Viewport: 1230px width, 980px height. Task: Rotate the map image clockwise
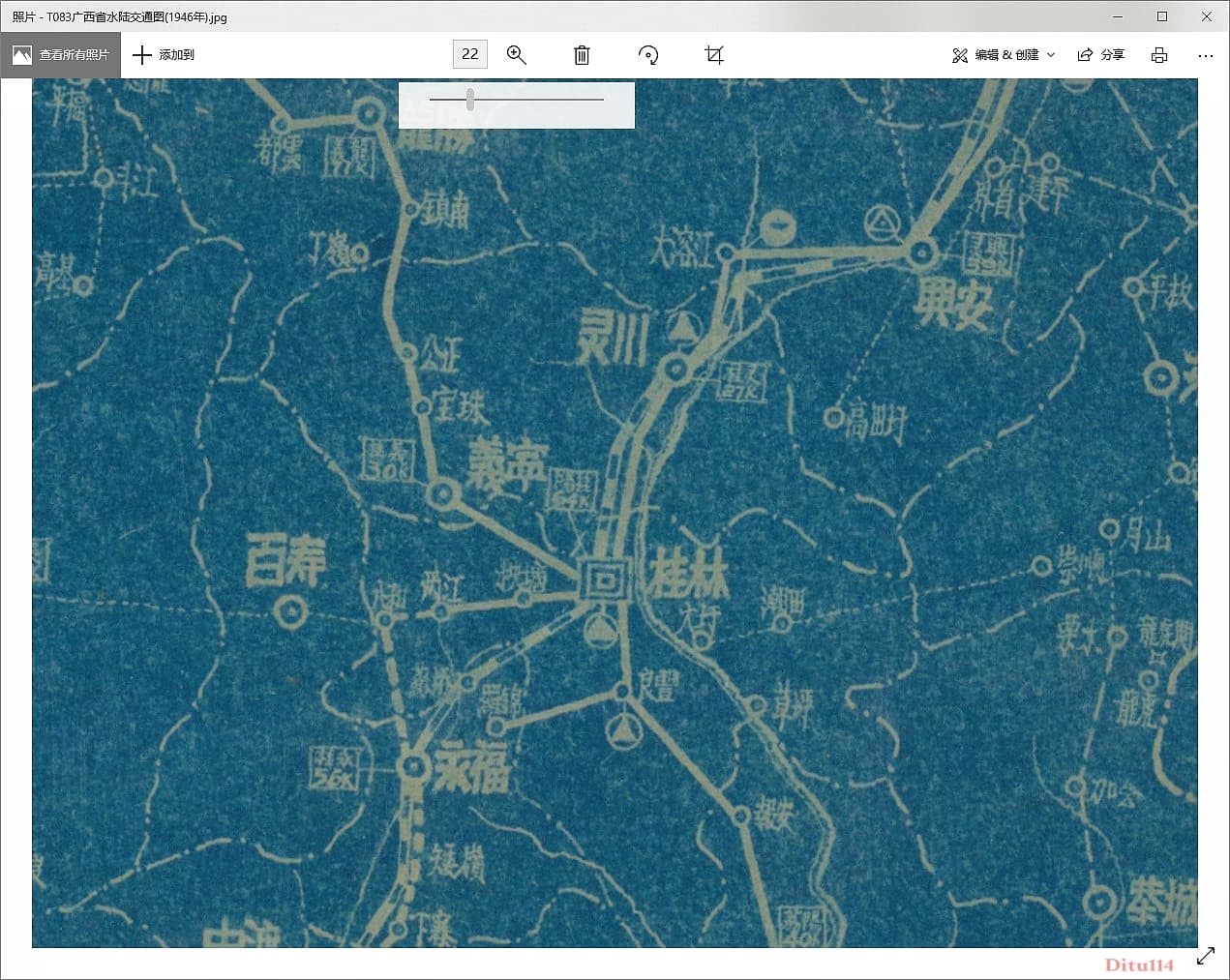(648, 55)
